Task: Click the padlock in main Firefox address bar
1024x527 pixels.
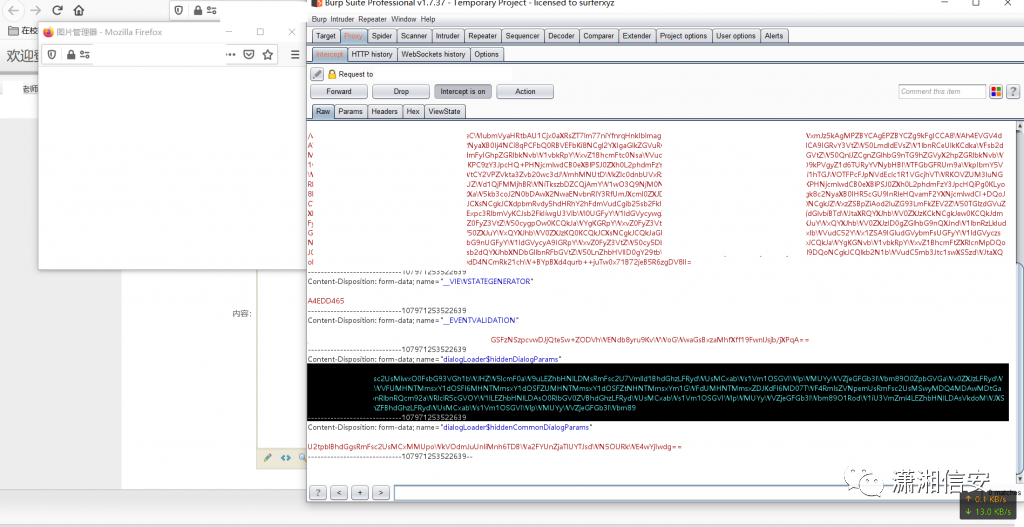Action: [x=197, y=10]
